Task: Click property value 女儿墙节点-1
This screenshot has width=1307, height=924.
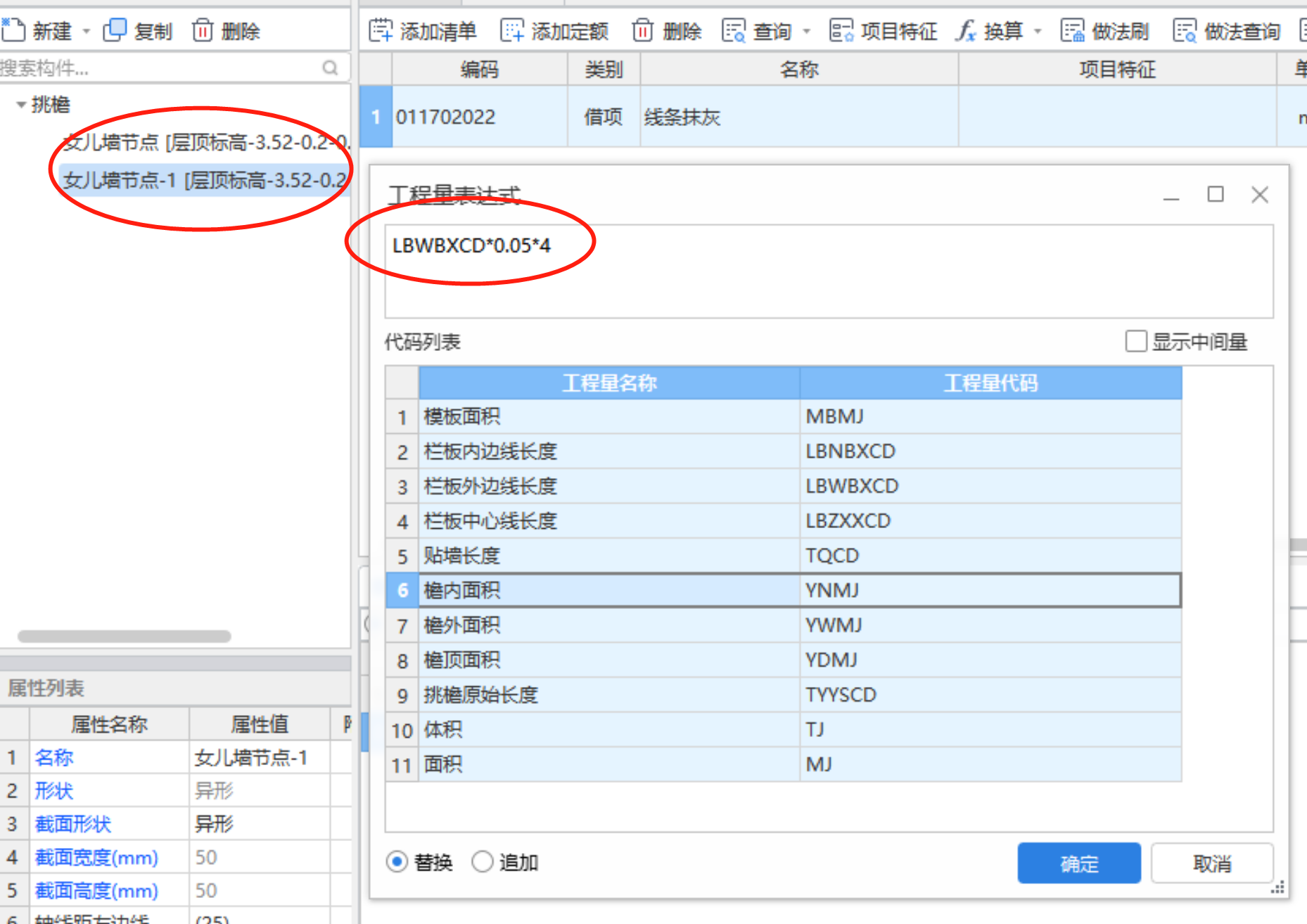Action: pyautogui.click(x=259, y=758)
